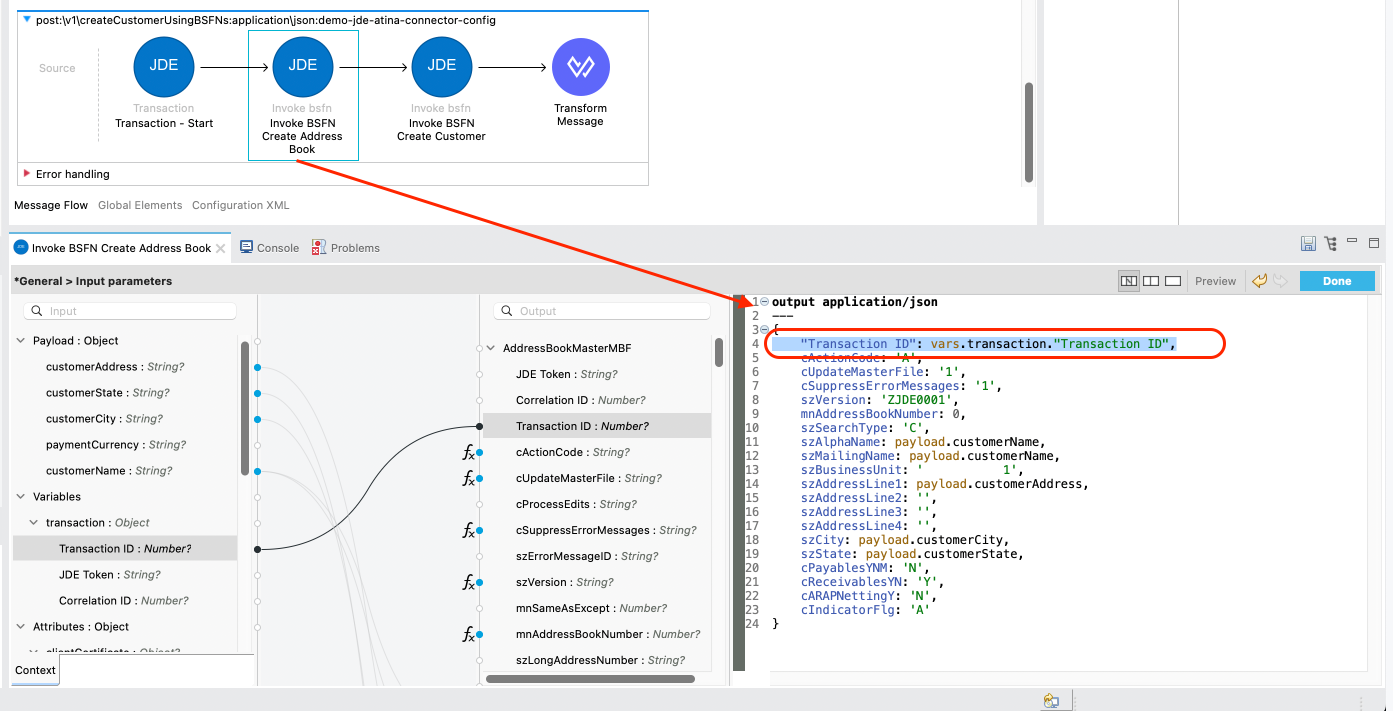Switch to graphical-and-script mapping view
This screenshot has width=1393, height=711.
click(x=1128, y=281)
